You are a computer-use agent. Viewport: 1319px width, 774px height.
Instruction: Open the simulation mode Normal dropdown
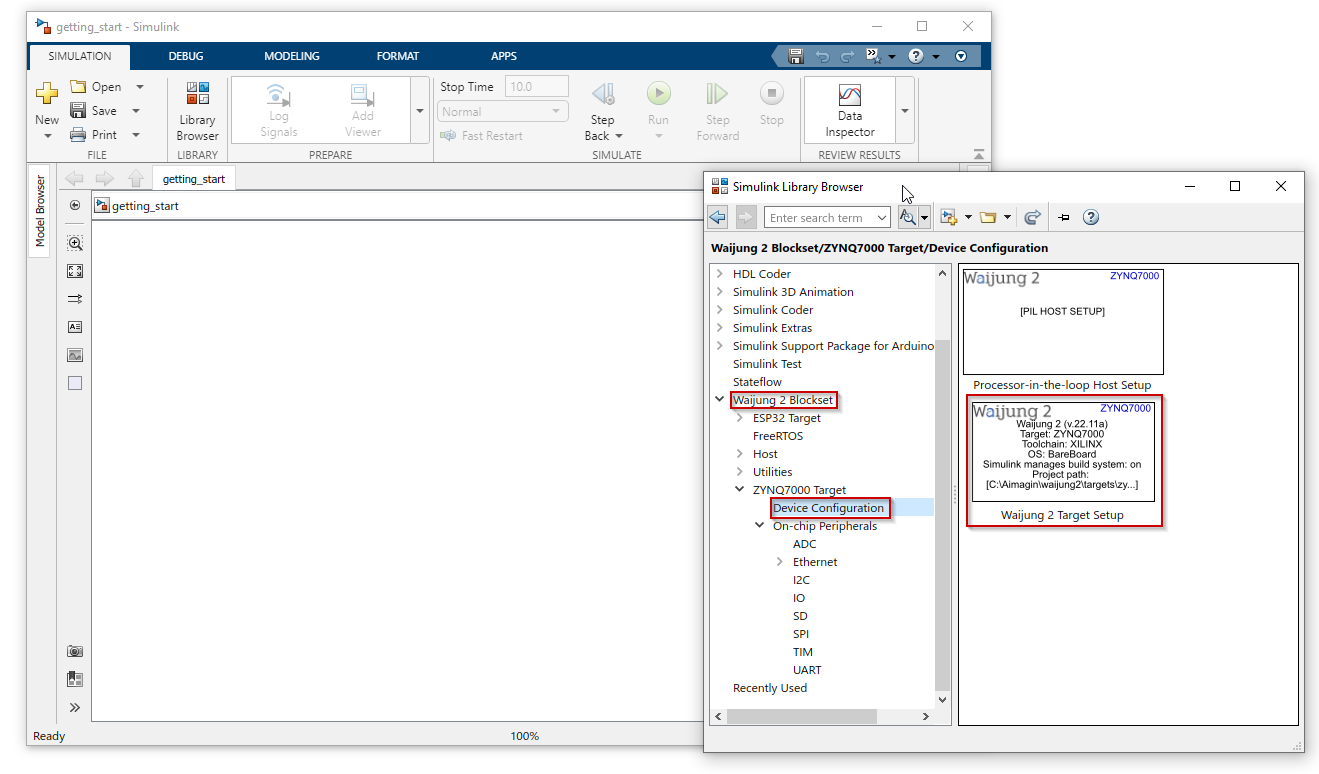[503, 112]
